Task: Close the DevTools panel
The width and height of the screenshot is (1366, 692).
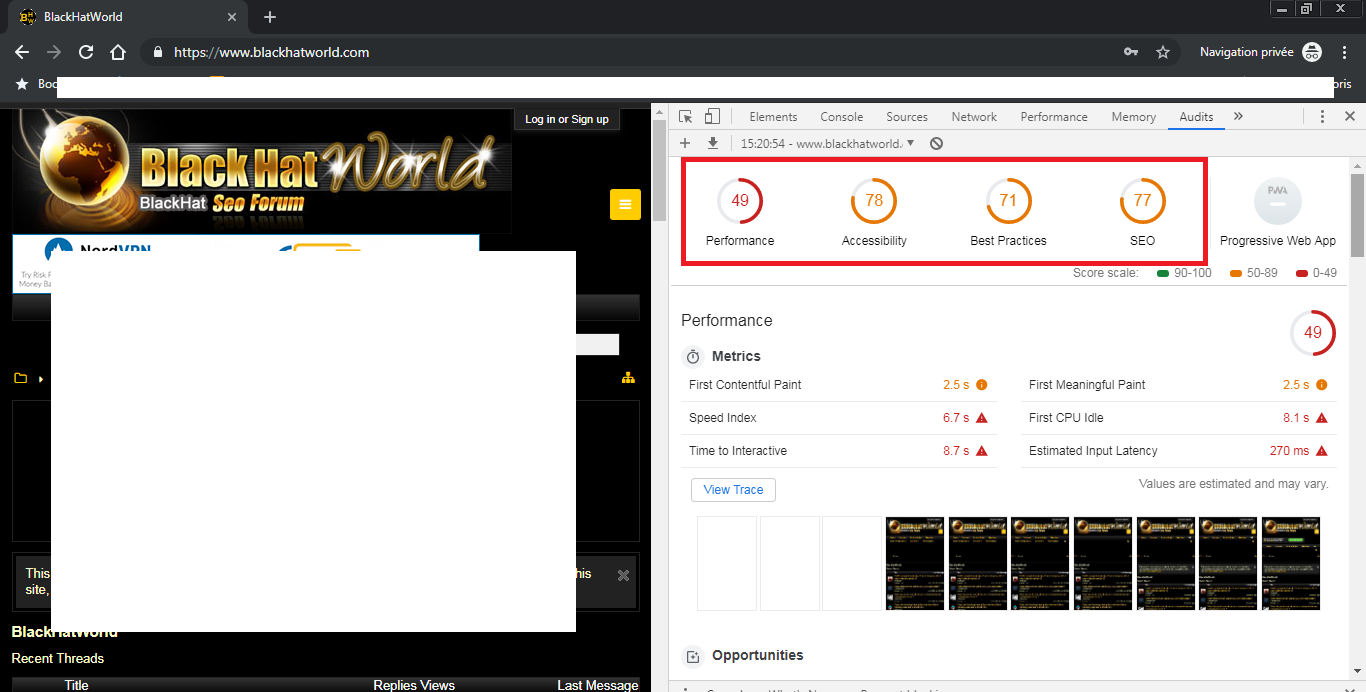Action: (x=1349, y=117)
